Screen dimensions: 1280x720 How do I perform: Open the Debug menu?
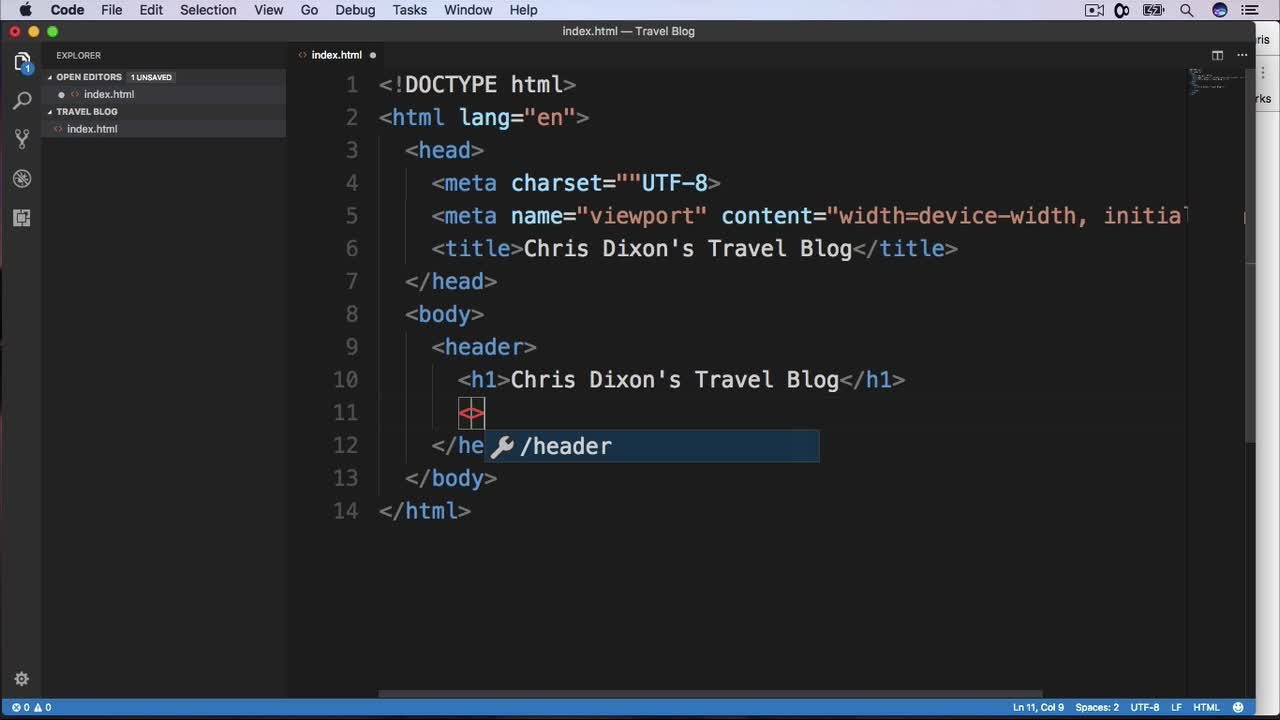355,10
